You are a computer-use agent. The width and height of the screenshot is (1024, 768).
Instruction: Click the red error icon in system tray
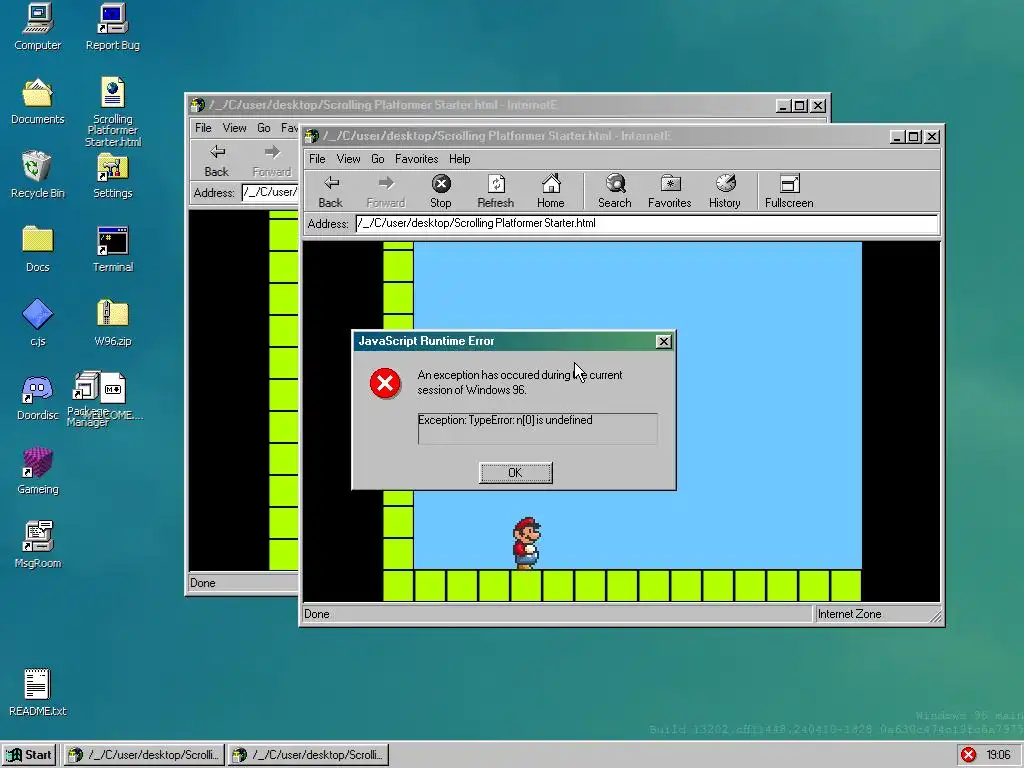(x=968, y=755)
